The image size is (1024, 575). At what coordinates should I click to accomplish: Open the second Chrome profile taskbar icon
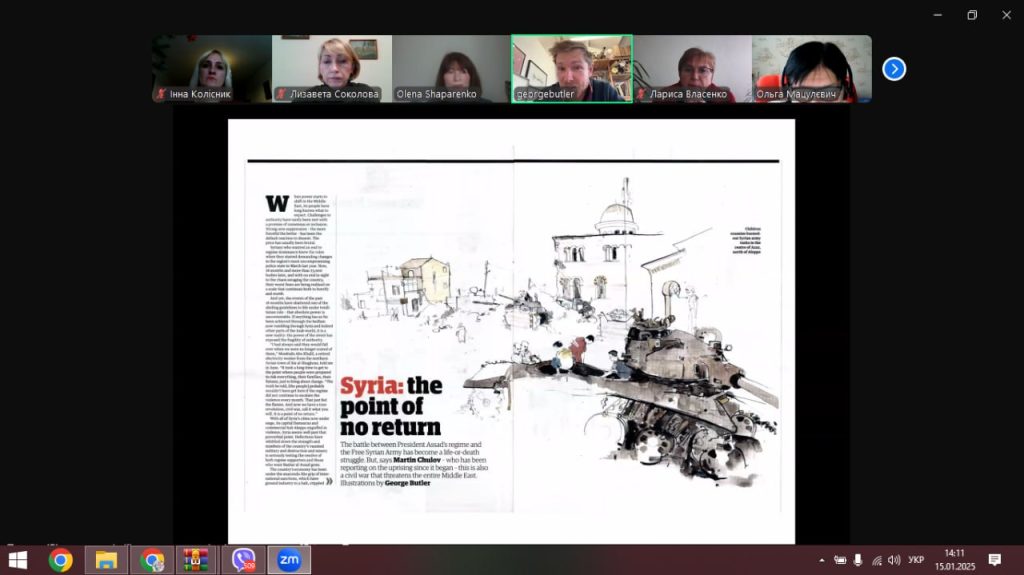(152, 560)
